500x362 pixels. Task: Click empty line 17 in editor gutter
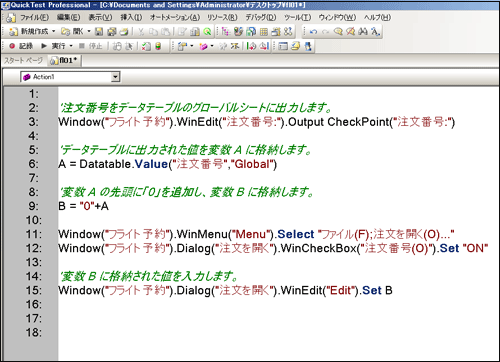click(x=34, y=318)
